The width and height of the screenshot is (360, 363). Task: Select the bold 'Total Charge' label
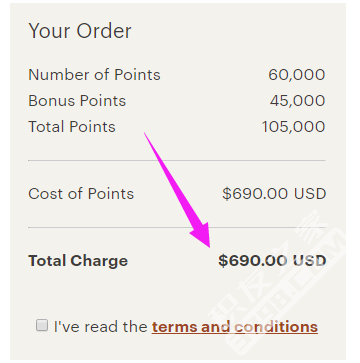pyautogui.click(x=78, y=261)
